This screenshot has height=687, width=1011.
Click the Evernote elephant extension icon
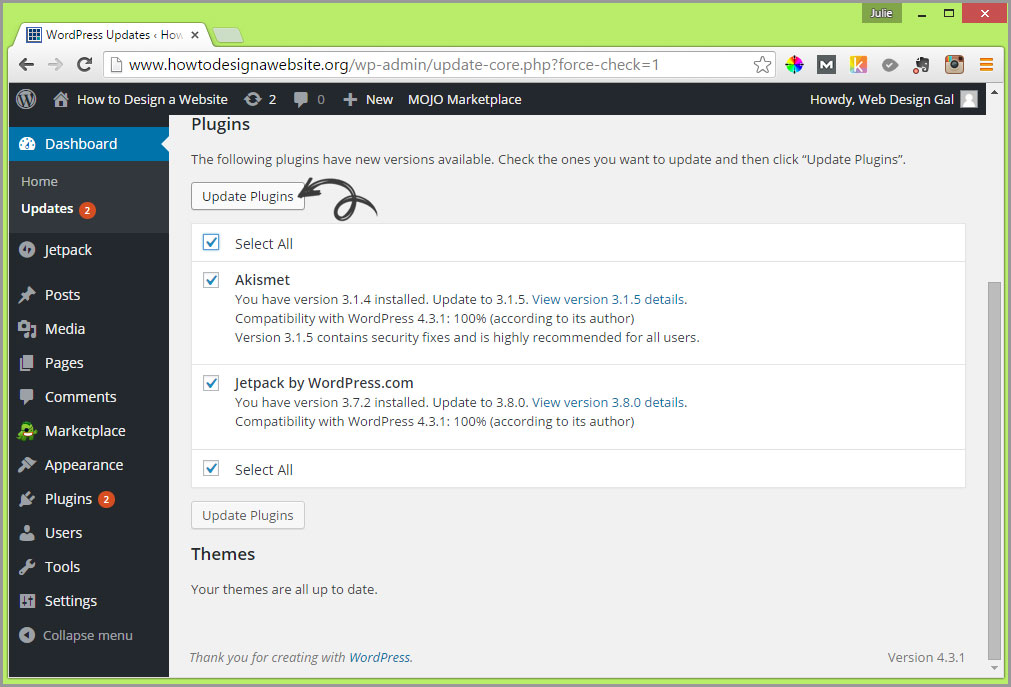point(922,65)
